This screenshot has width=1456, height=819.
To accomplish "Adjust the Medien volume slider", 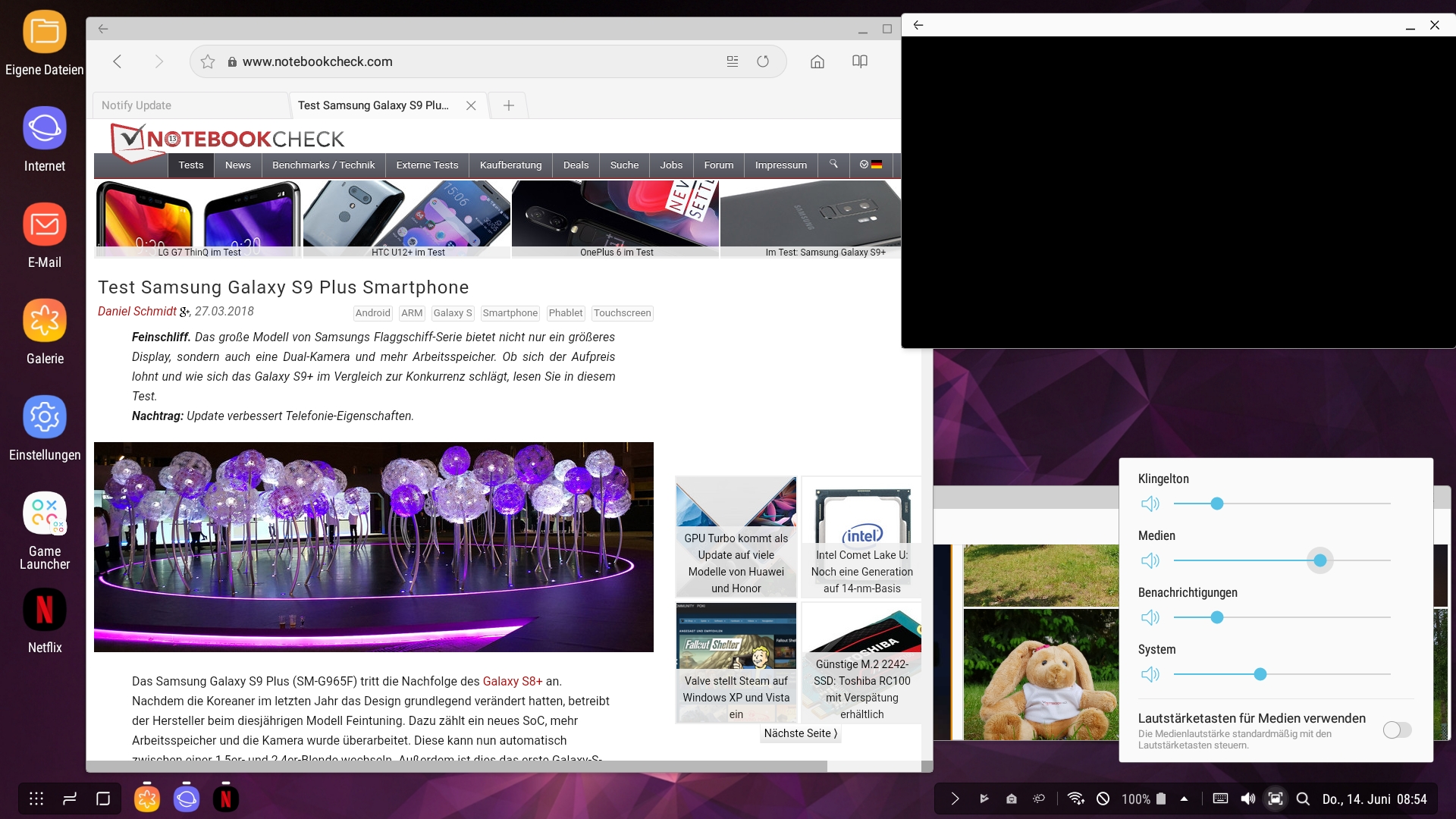I will [1282, 560].
